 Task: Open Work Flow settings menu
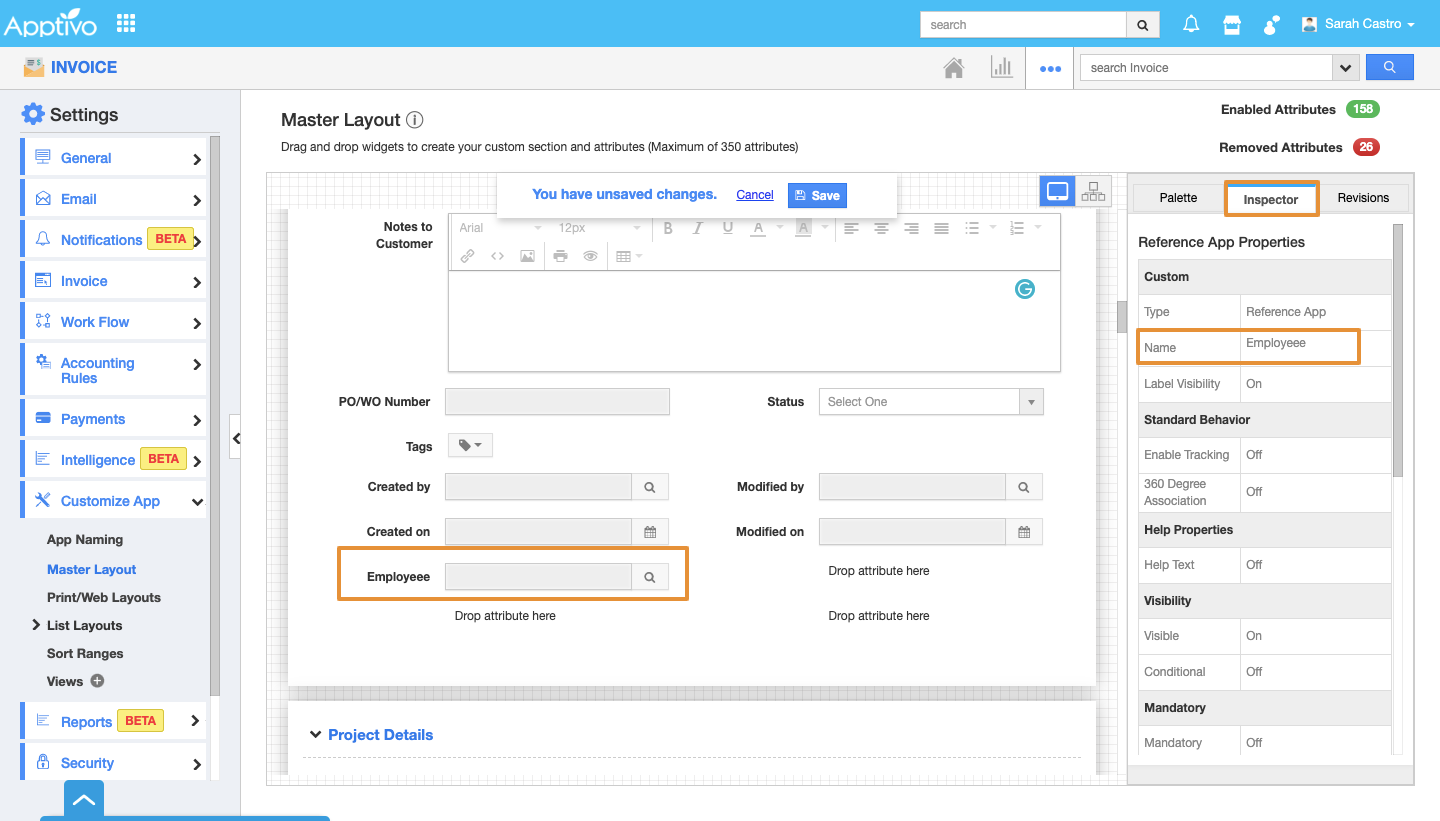coord(113,322)
